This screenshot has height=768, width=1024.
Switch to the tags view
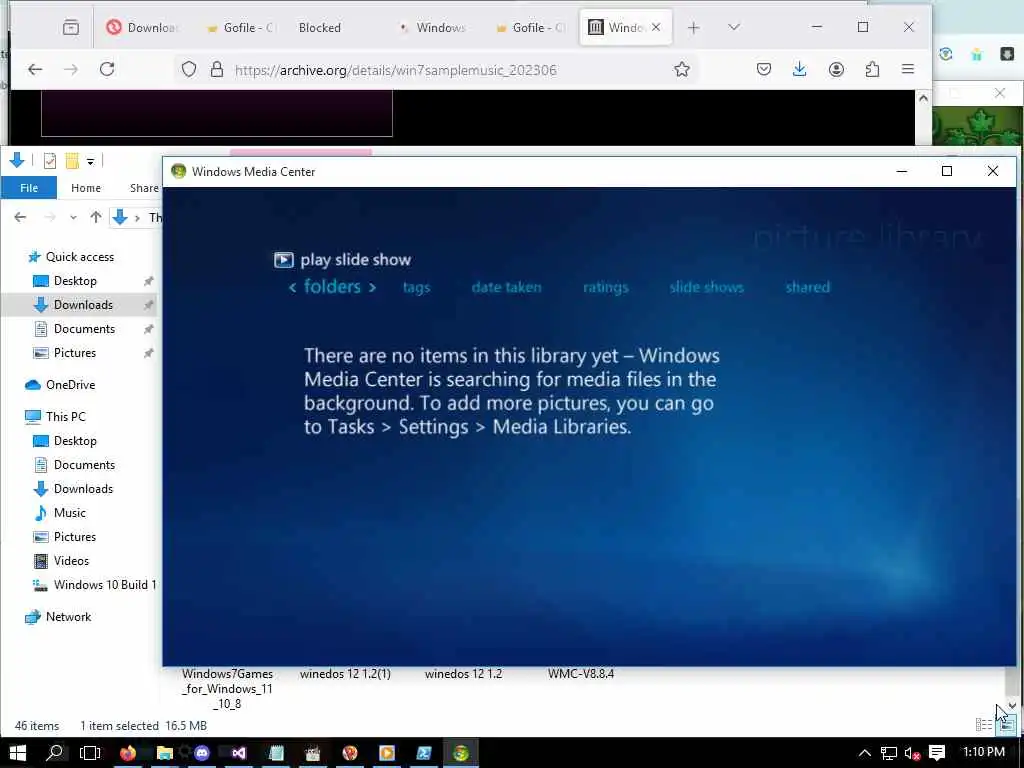tap(416, 287)
